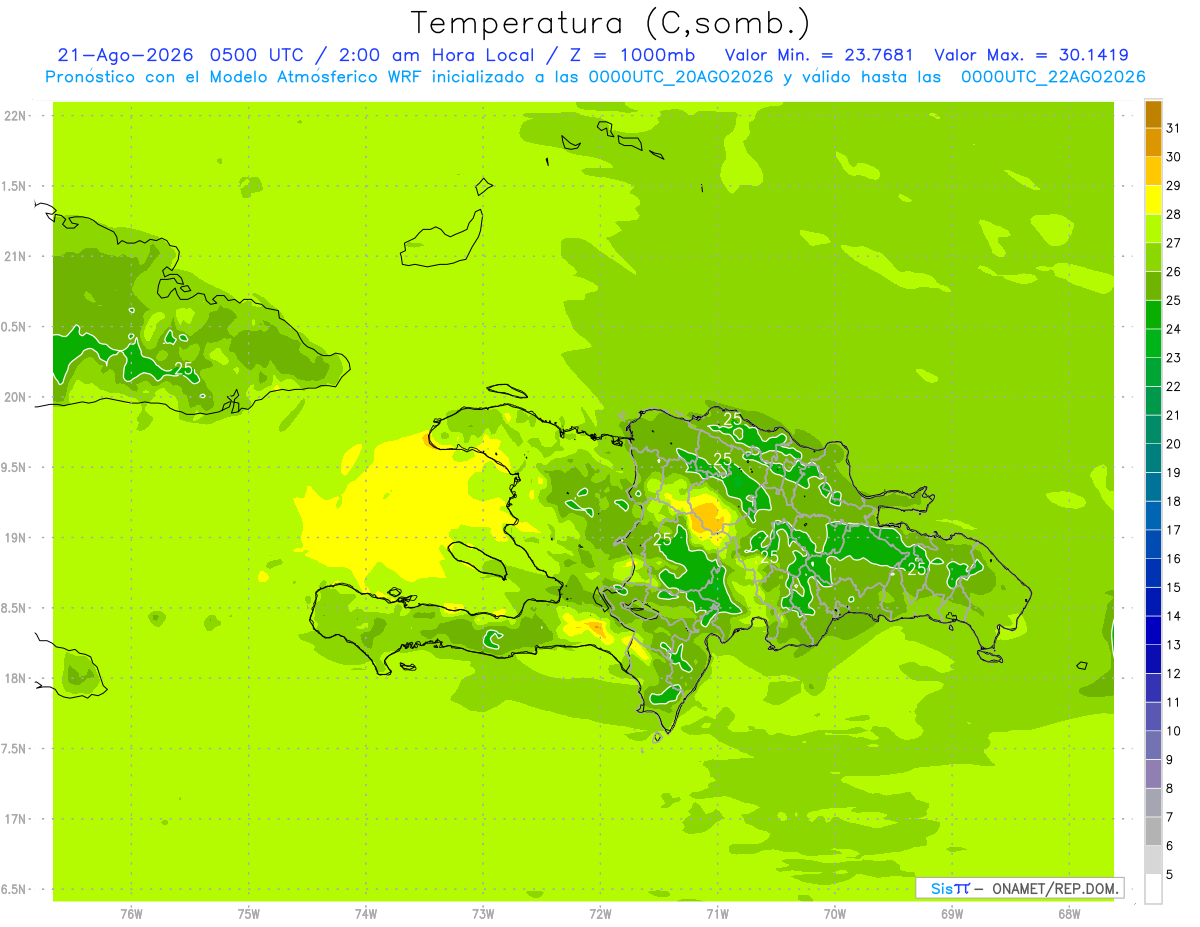Click the '69W' longitude axis label
This screenshot has width=1200, height=927.
point(952,913)
